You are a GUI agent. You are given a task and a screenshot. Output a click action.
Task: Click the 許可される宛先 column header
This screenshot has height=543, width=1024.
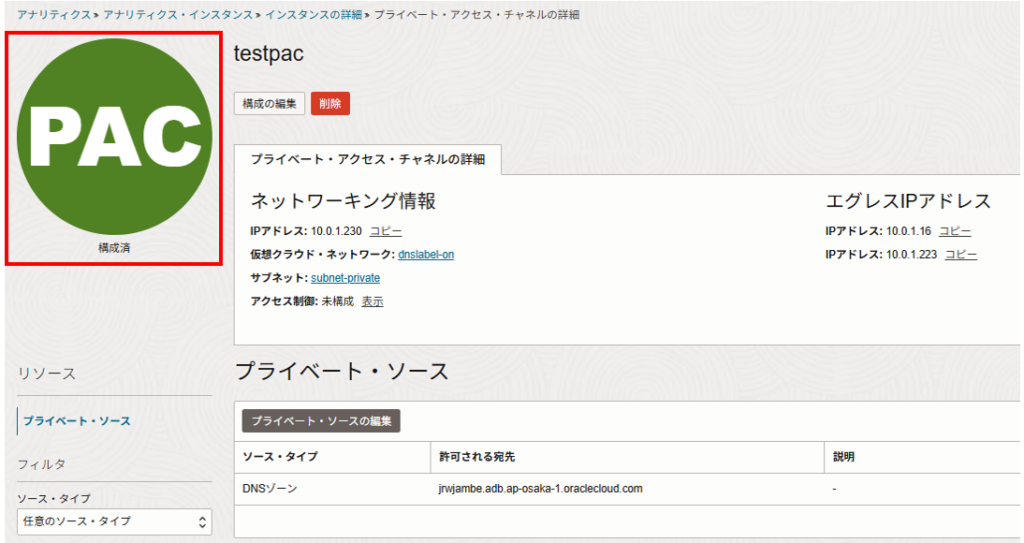click(x=476, y=457)
